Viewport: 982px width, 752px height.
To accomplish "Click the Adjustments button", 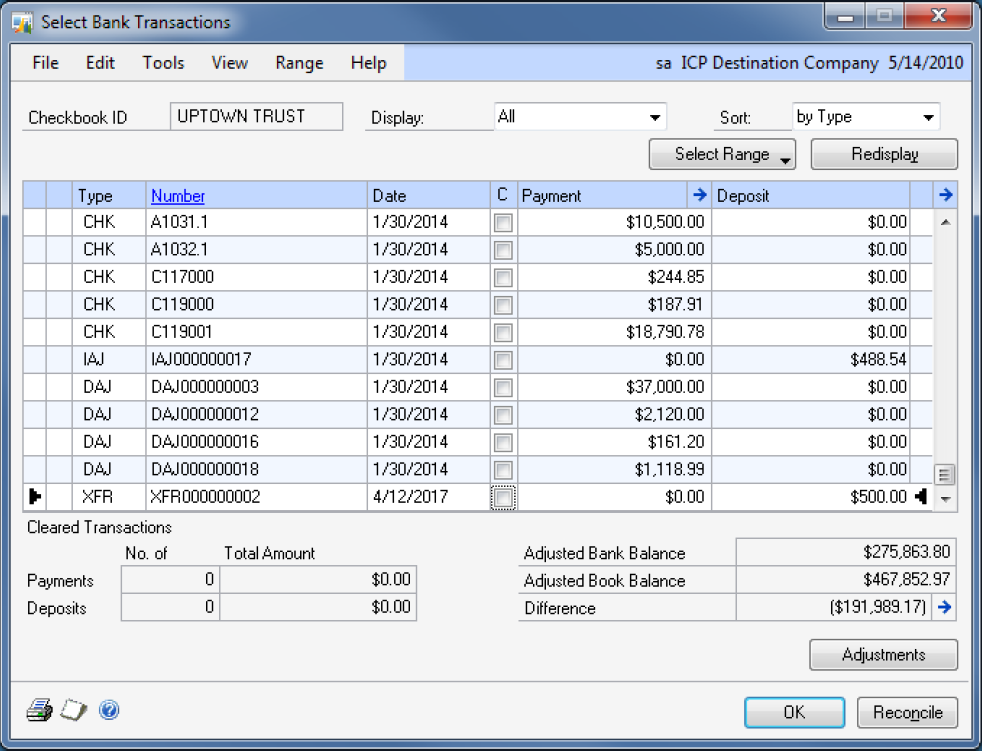I will tap(883, 655).
